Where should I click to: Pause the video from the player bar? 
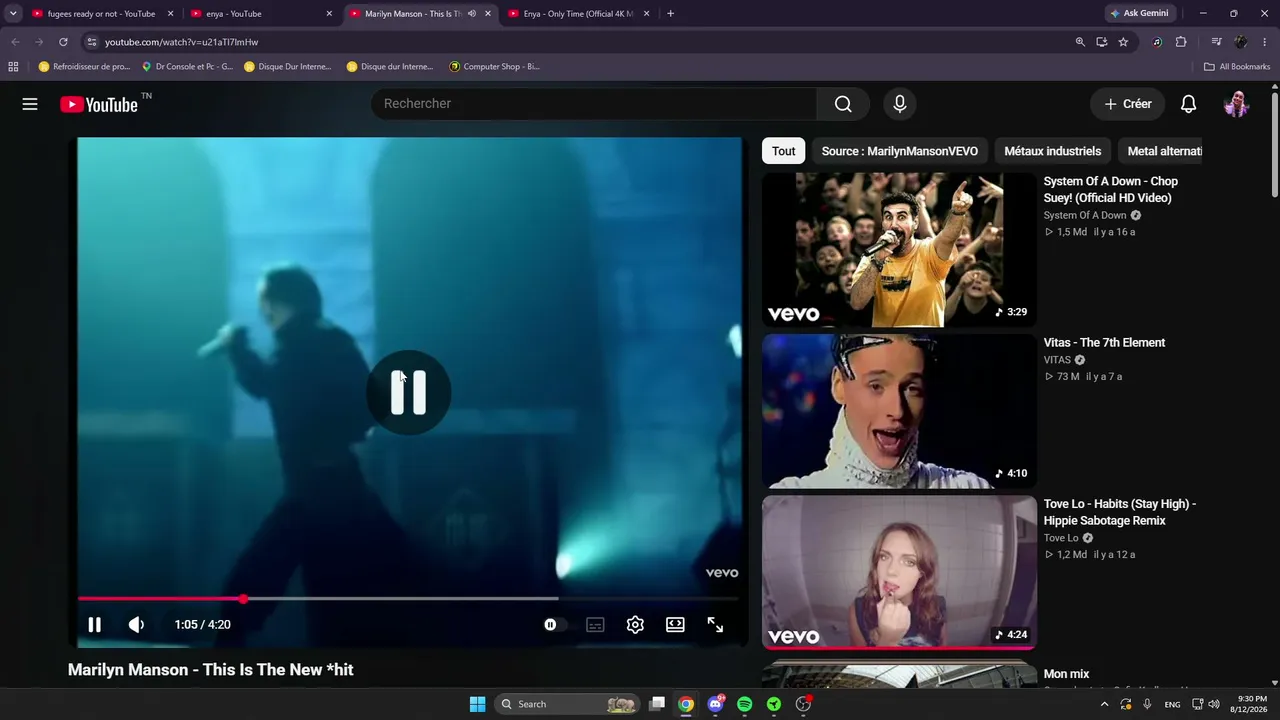[x=94, y=625]
